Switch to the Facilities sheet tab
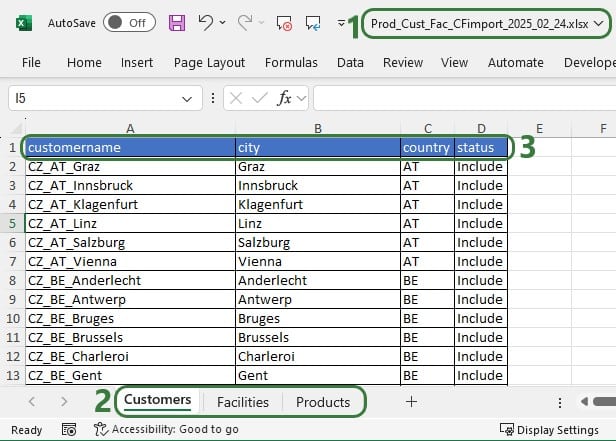The image size is (616, 441). 243,402
